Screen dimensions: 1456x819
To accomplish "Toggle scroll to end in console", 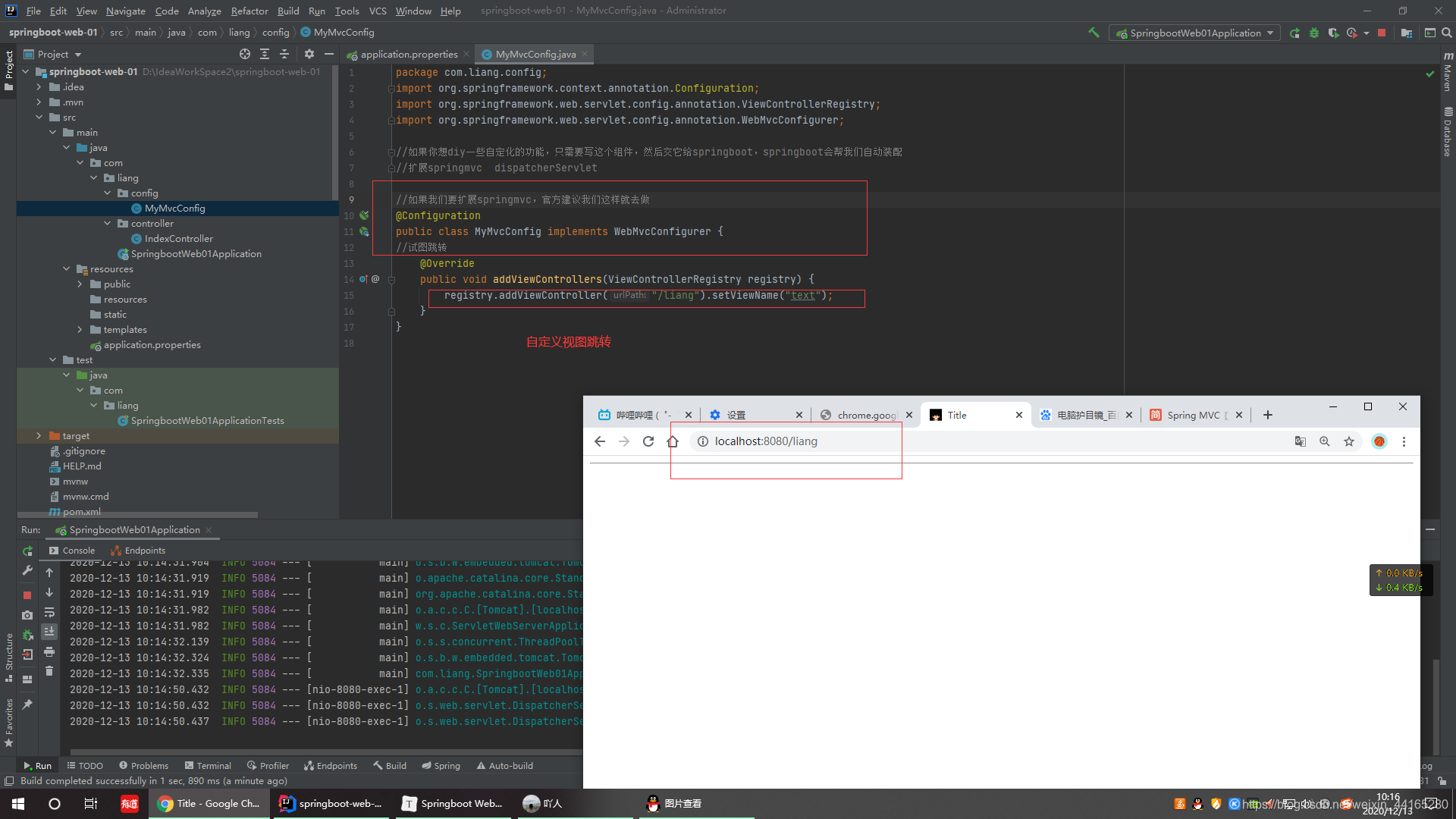I will point(49,632).
